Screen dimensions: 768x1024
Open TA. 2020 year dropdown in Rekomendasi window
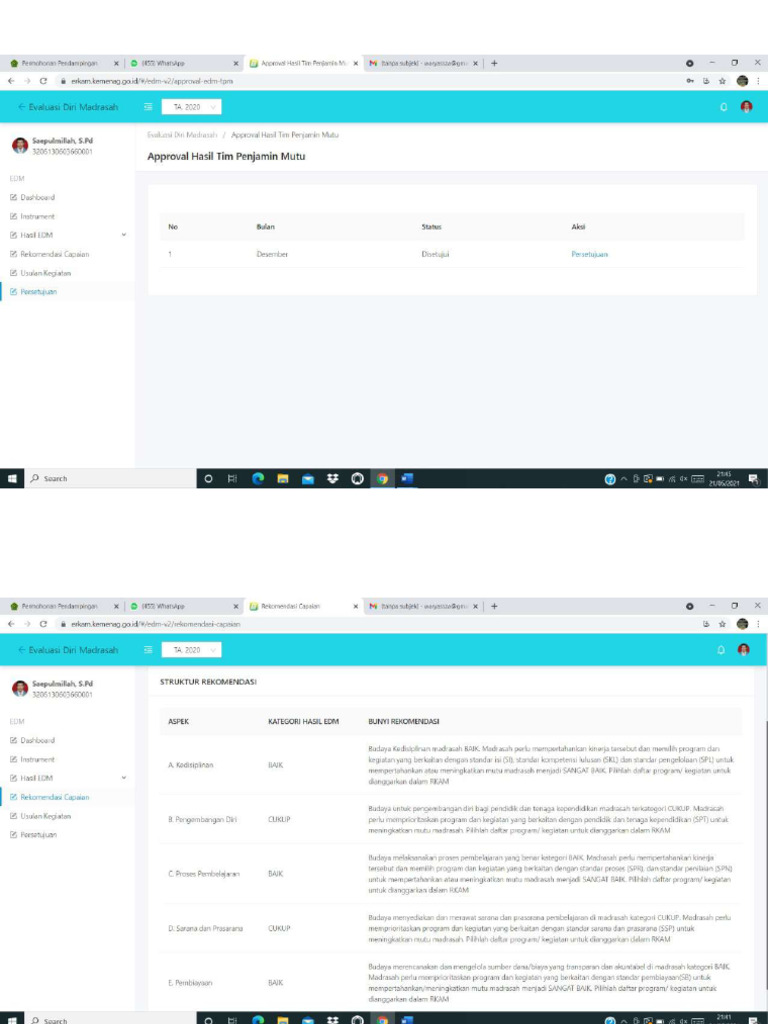tap(191, 650)
